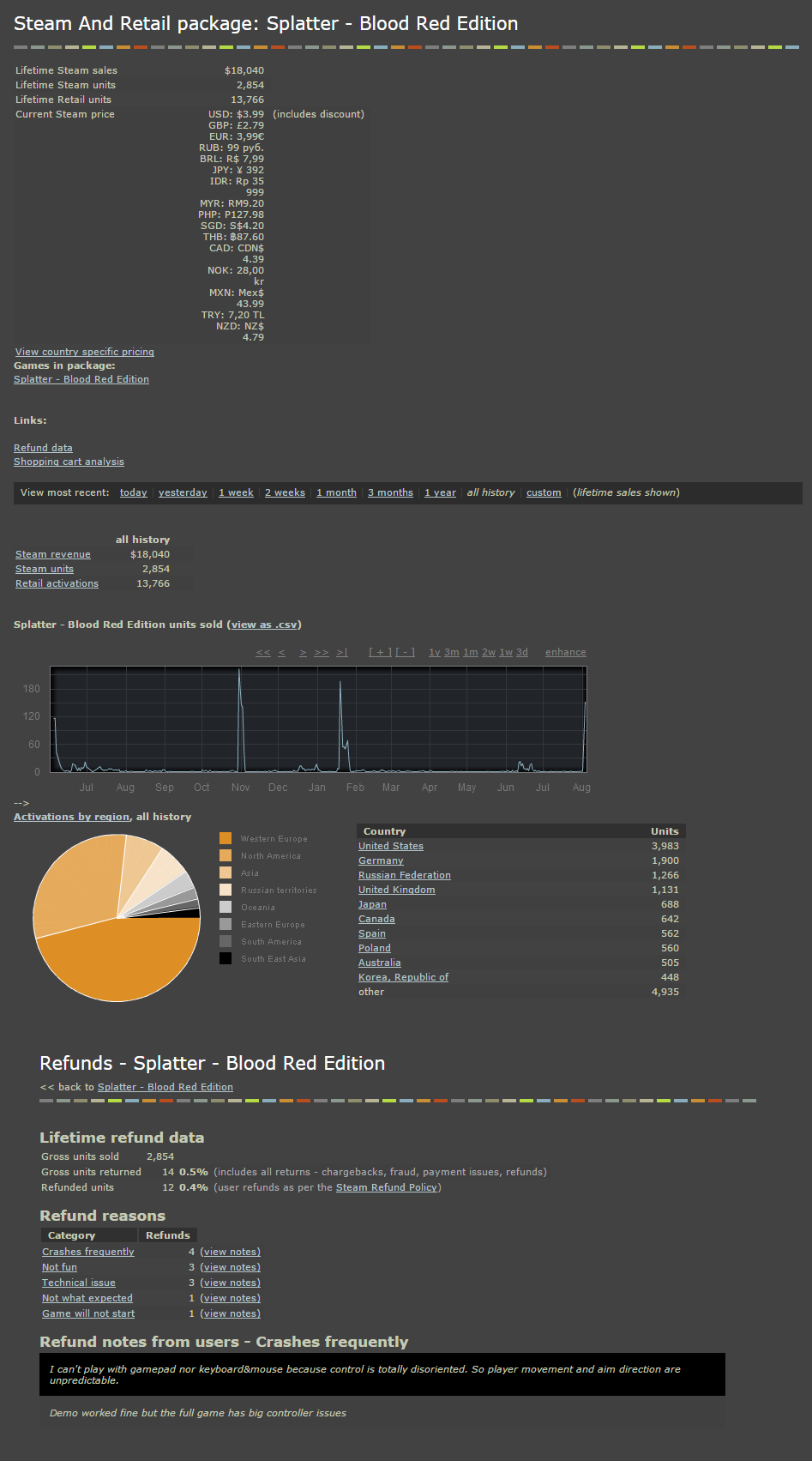Open the Steam units link

[45, 569]
